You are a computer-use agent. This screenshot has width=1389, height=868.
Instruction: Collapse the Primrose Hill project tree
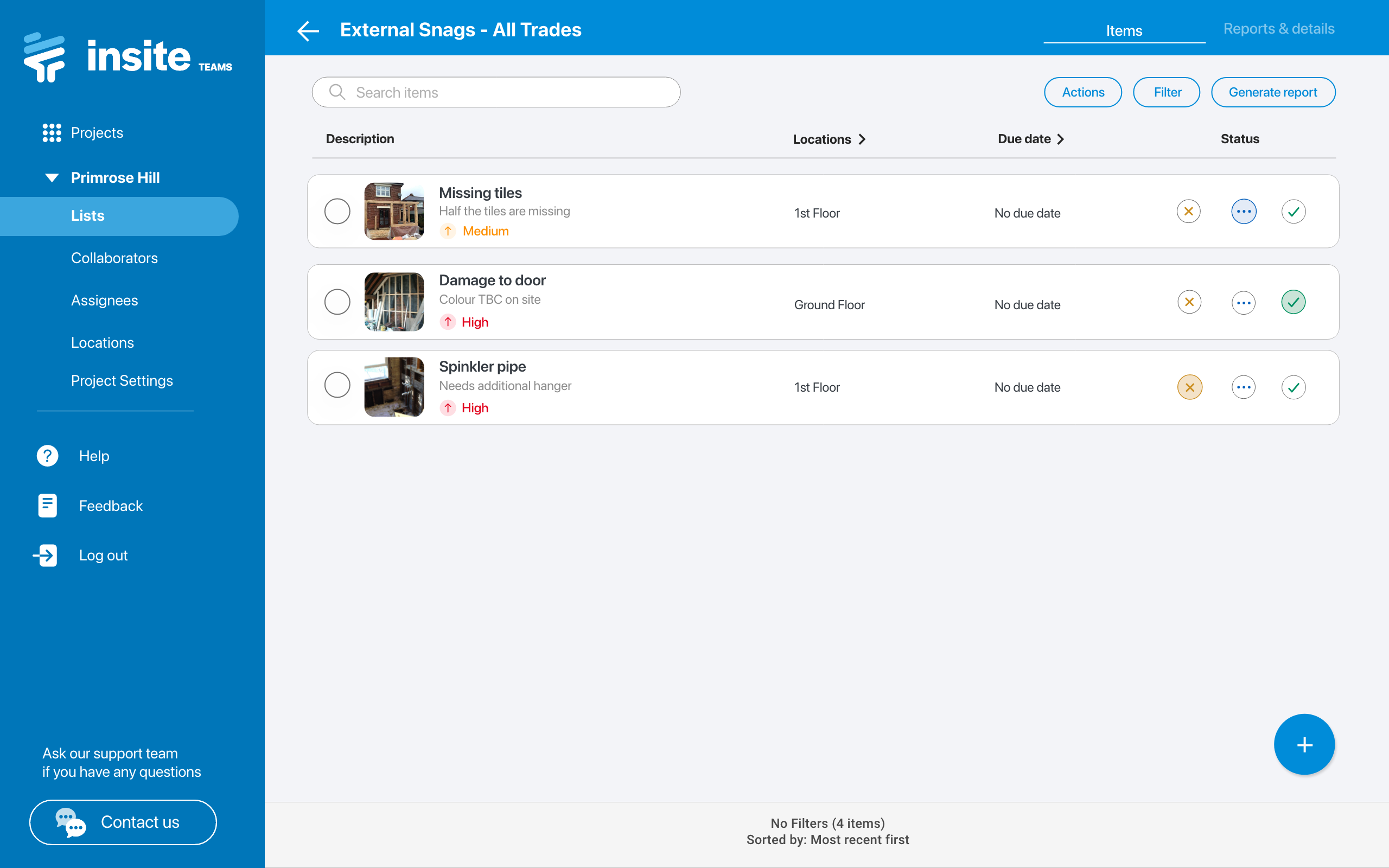point(52,177)
